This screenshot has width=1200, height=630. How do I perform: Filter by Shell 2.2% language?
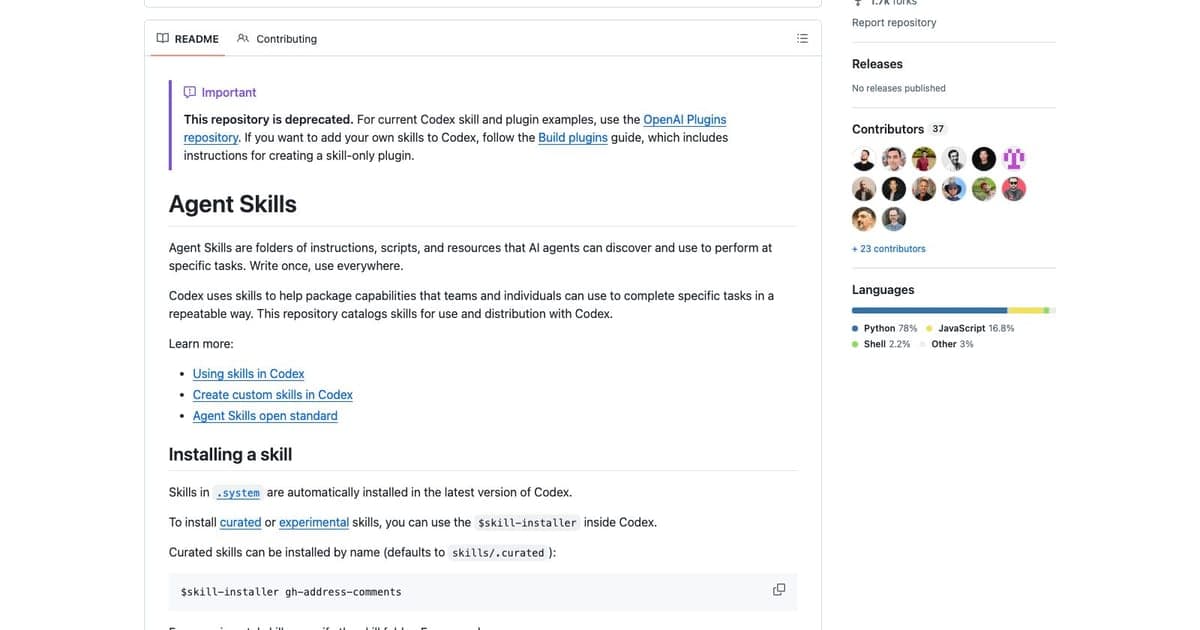click(881, 344)
